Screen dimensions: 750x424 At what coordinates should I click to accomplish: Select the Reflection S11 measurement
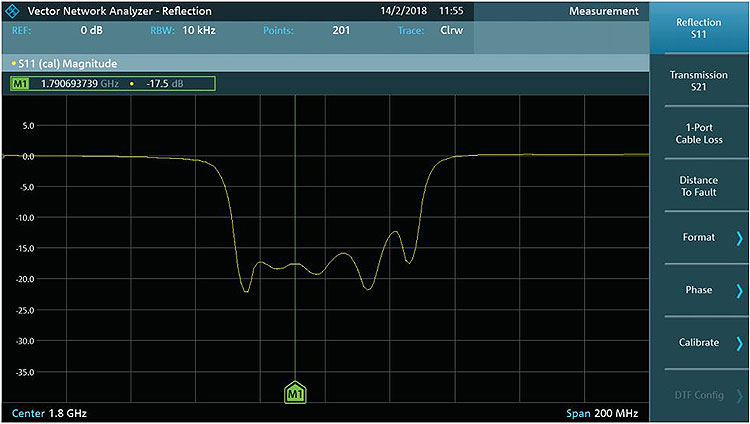pos(699,28)
